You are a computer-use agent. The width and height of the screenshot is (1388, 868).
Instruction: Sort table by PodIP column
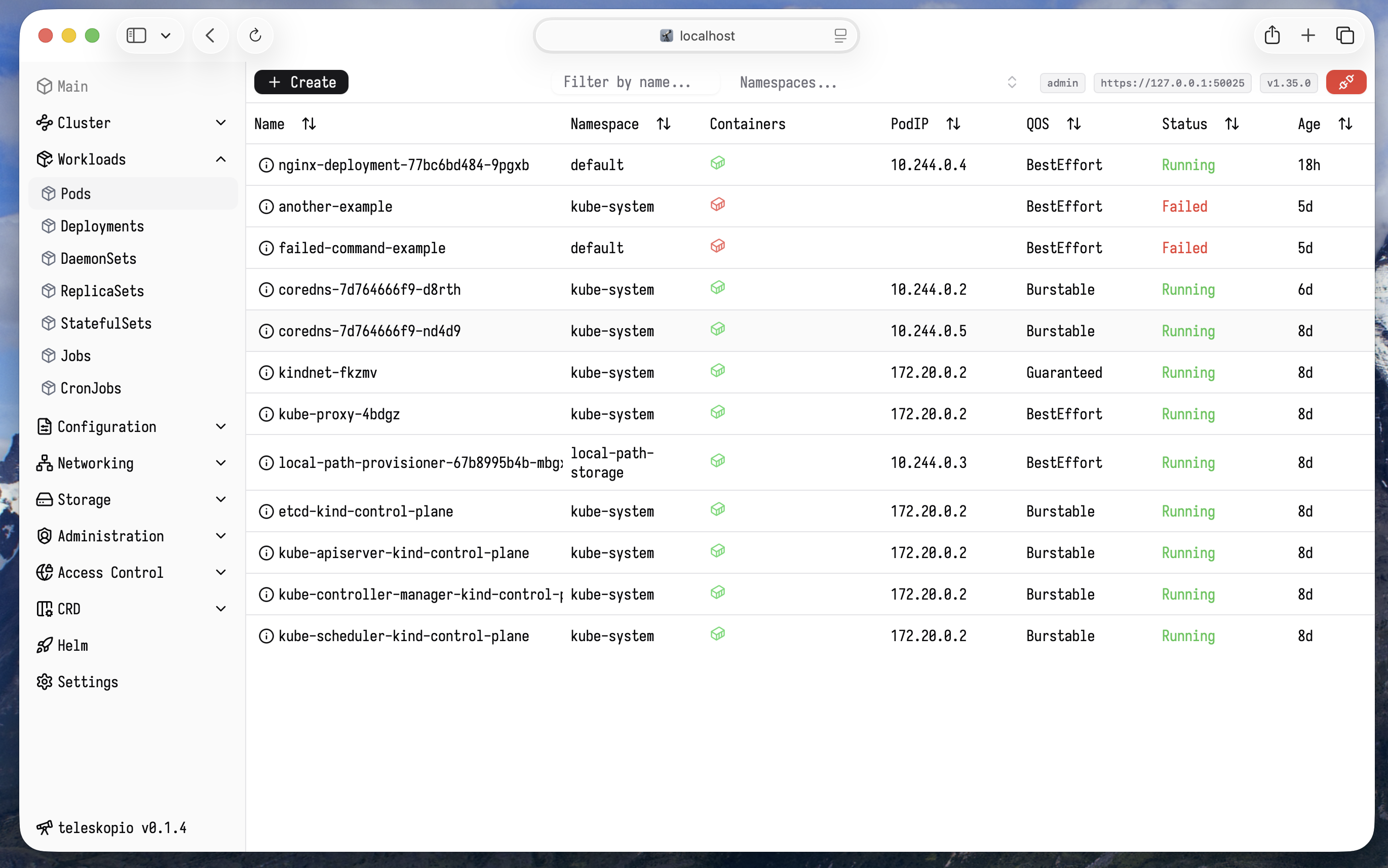(x=953, y=124)
